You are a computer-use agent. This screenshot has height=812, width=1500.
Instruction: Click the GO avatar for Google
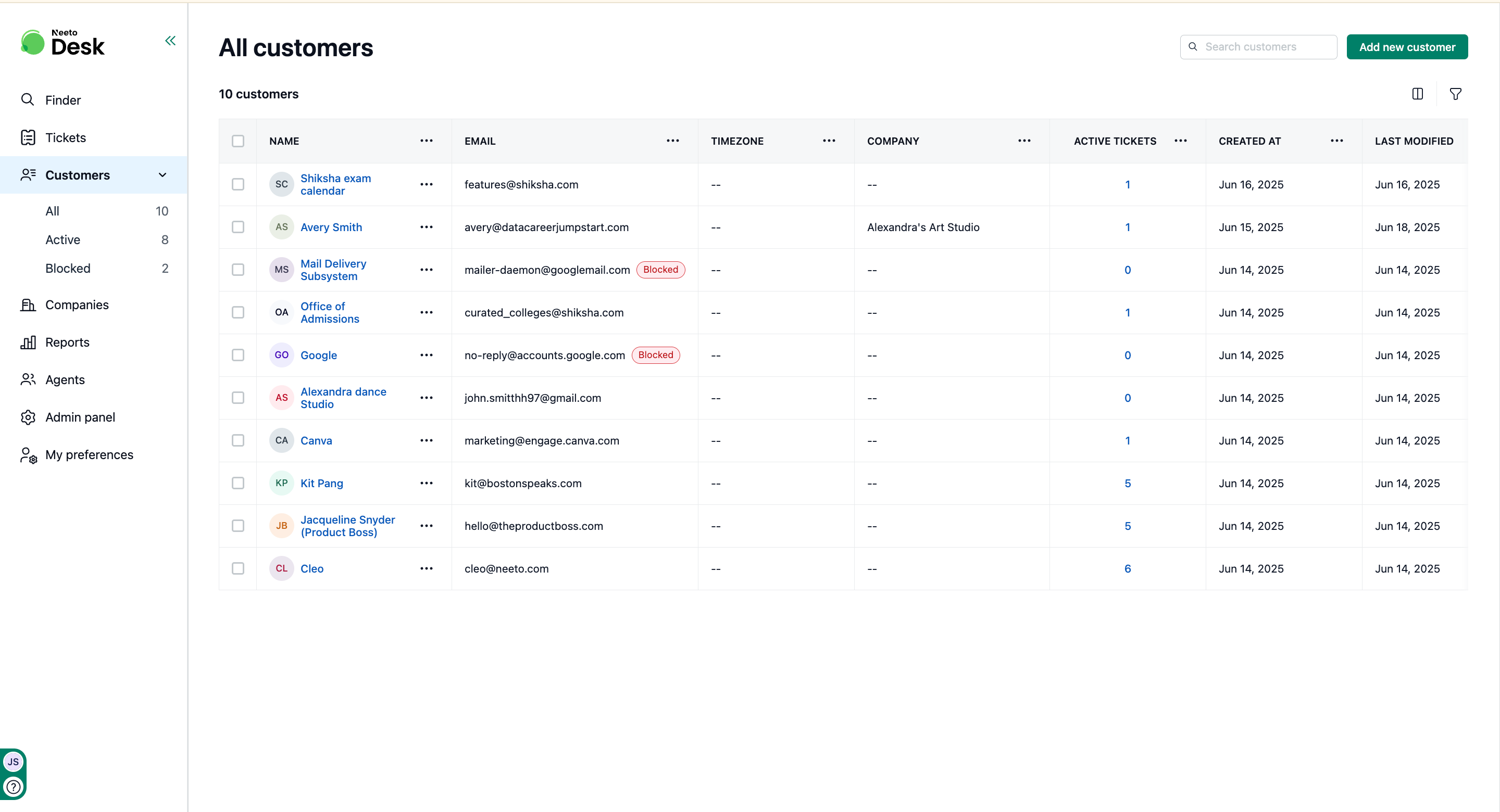pyautogui.click(x=281, y=355)
